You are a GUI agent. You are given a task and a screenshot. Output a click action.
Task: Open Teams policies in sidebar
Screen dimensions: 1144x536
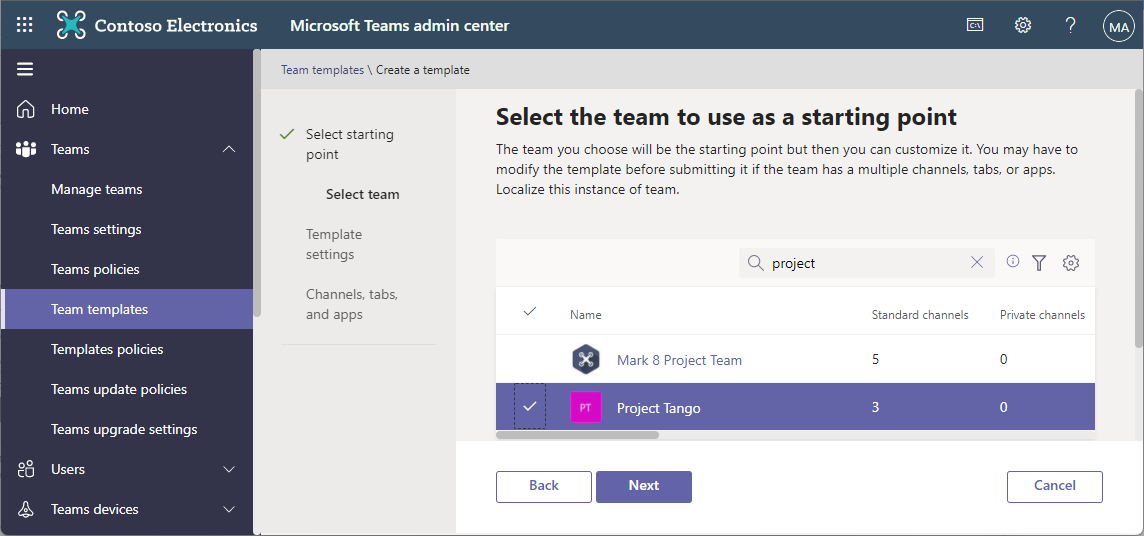tap(95, 269)
